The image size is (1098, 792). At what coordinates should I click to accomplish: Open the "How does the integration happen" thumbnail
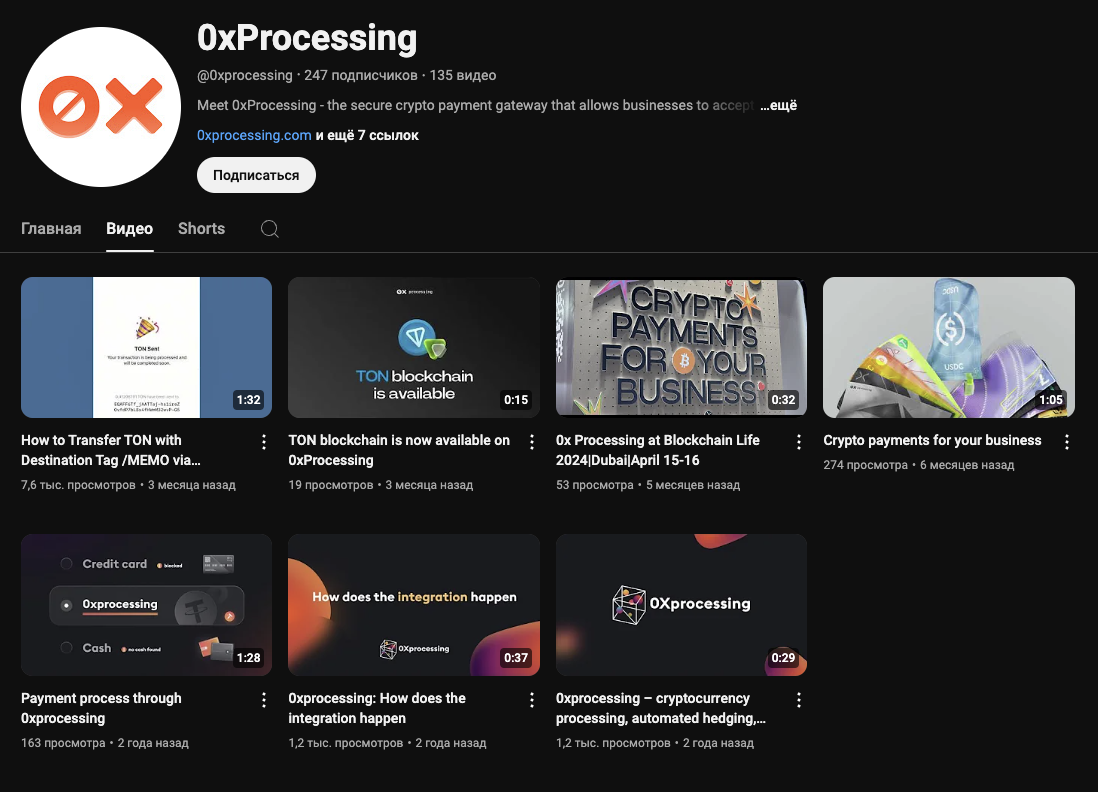[x=414, y=605]
